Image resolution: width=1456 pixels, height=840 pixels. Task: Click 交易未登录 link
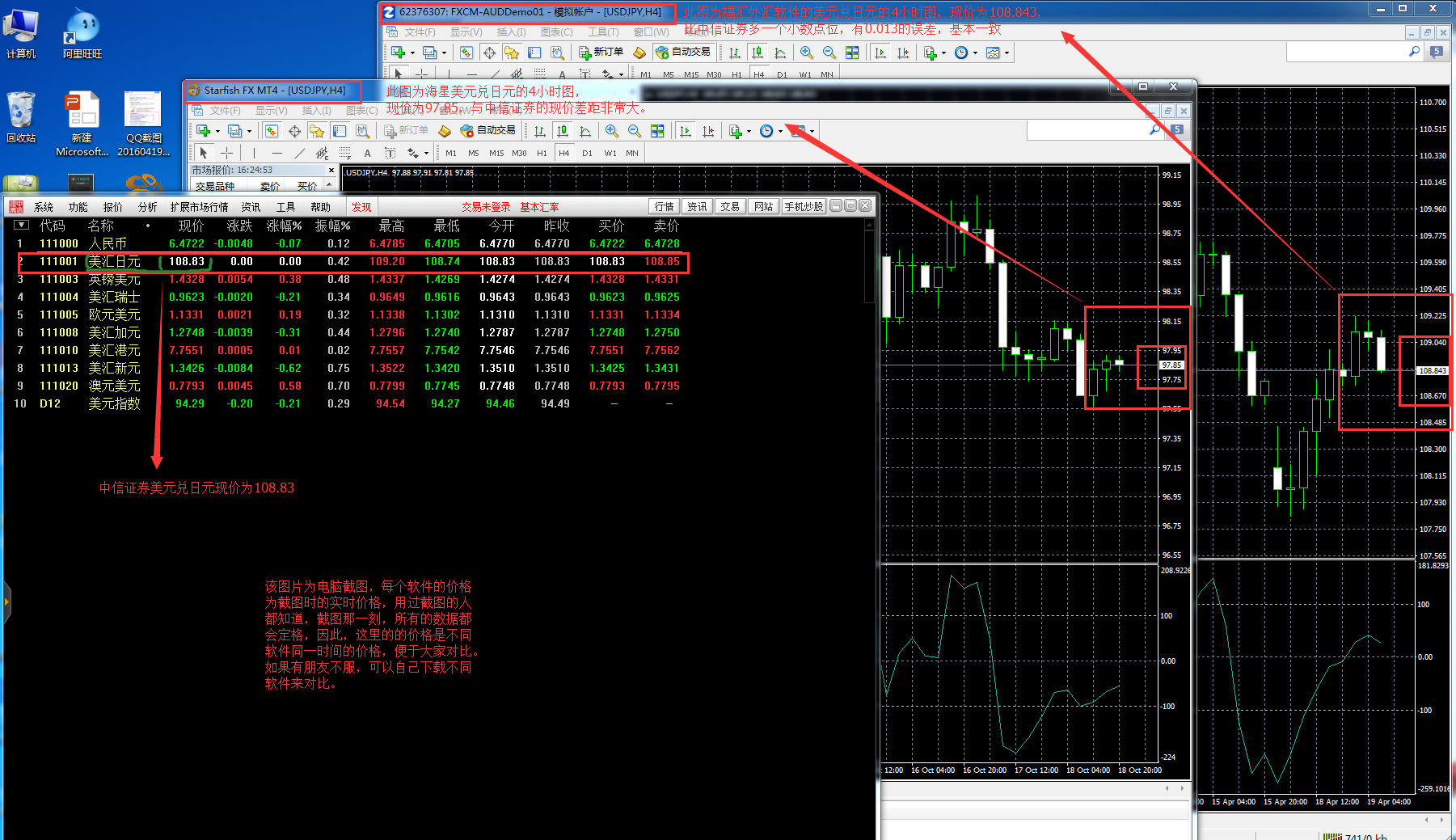tap(486, 207)
